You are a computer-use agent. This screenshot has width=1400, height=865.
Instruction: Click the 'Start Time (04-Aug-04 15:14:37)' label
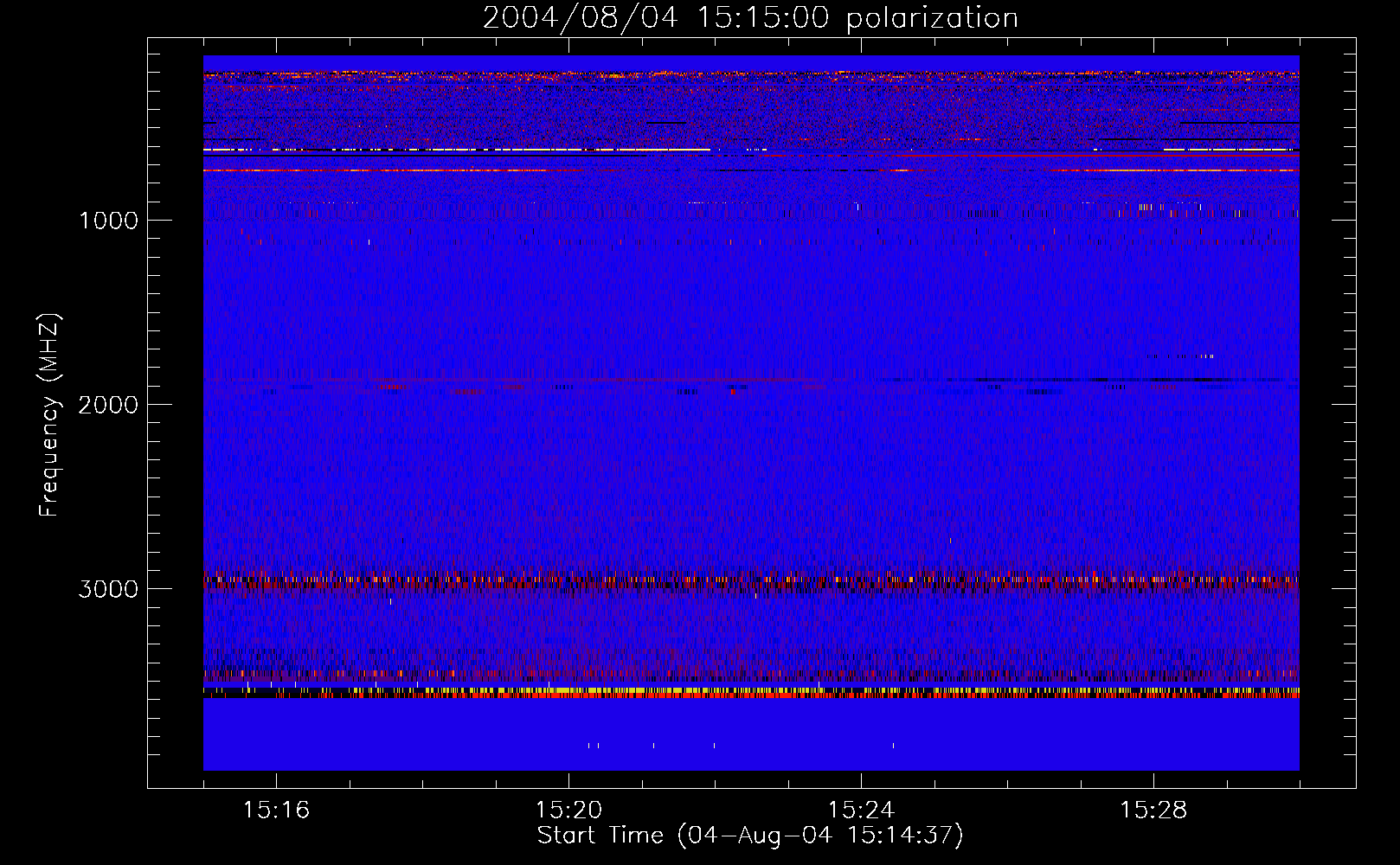point(750,836)
